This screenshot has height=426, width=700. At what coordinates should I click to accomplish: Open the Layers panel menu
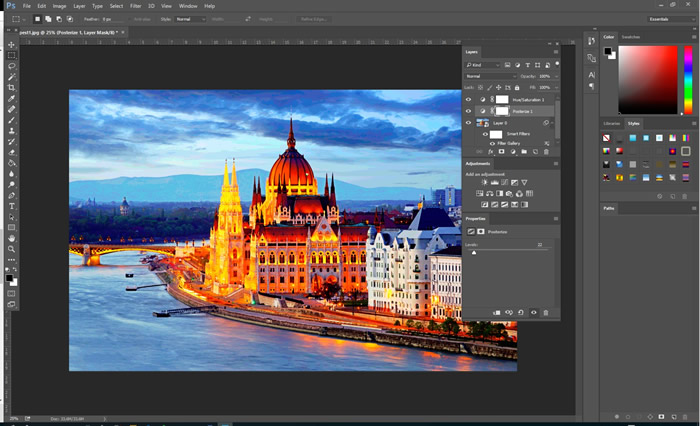pyautogui.click(x=556, y=52)
